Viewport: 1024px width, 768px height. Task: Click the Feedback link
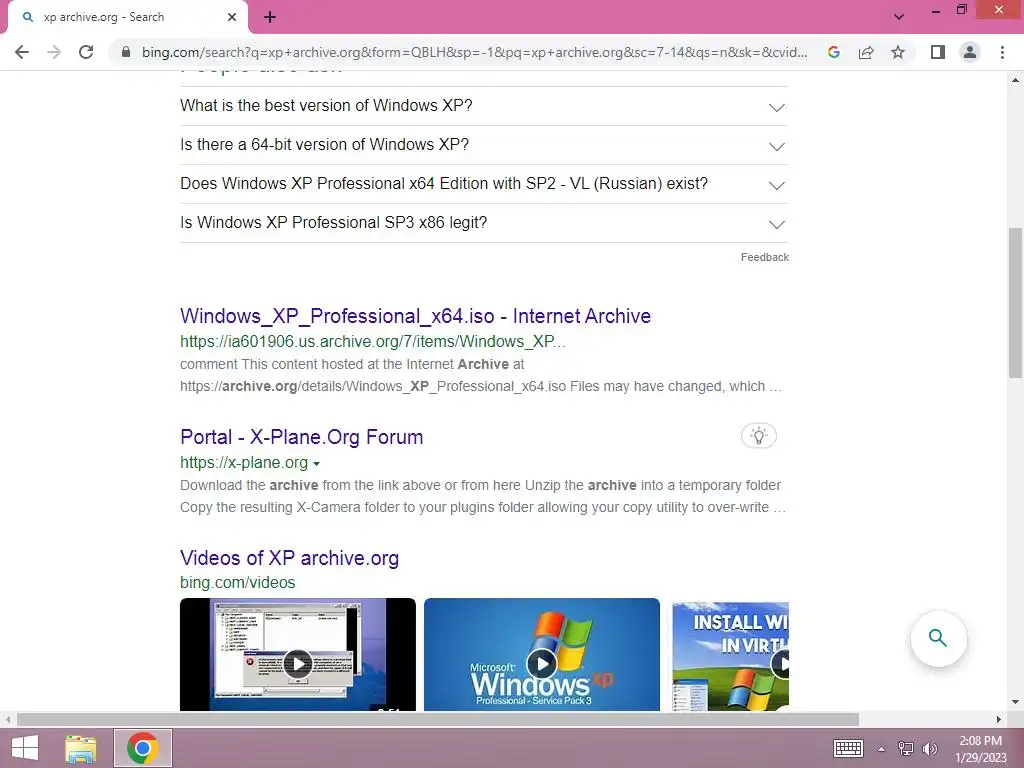[x=765, y=257]
